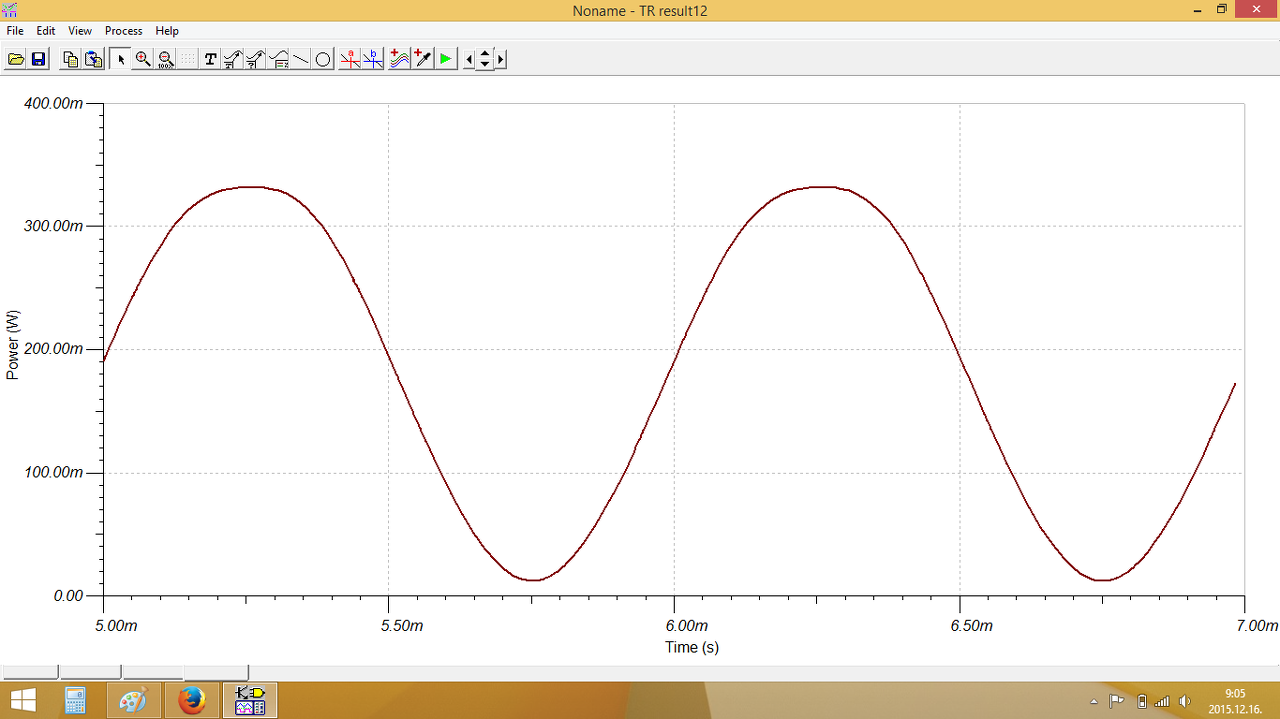The height and width of the screenshot is (719, 1280).
Task: Click the volume speaker tray icon
Action: point(1185,701)
